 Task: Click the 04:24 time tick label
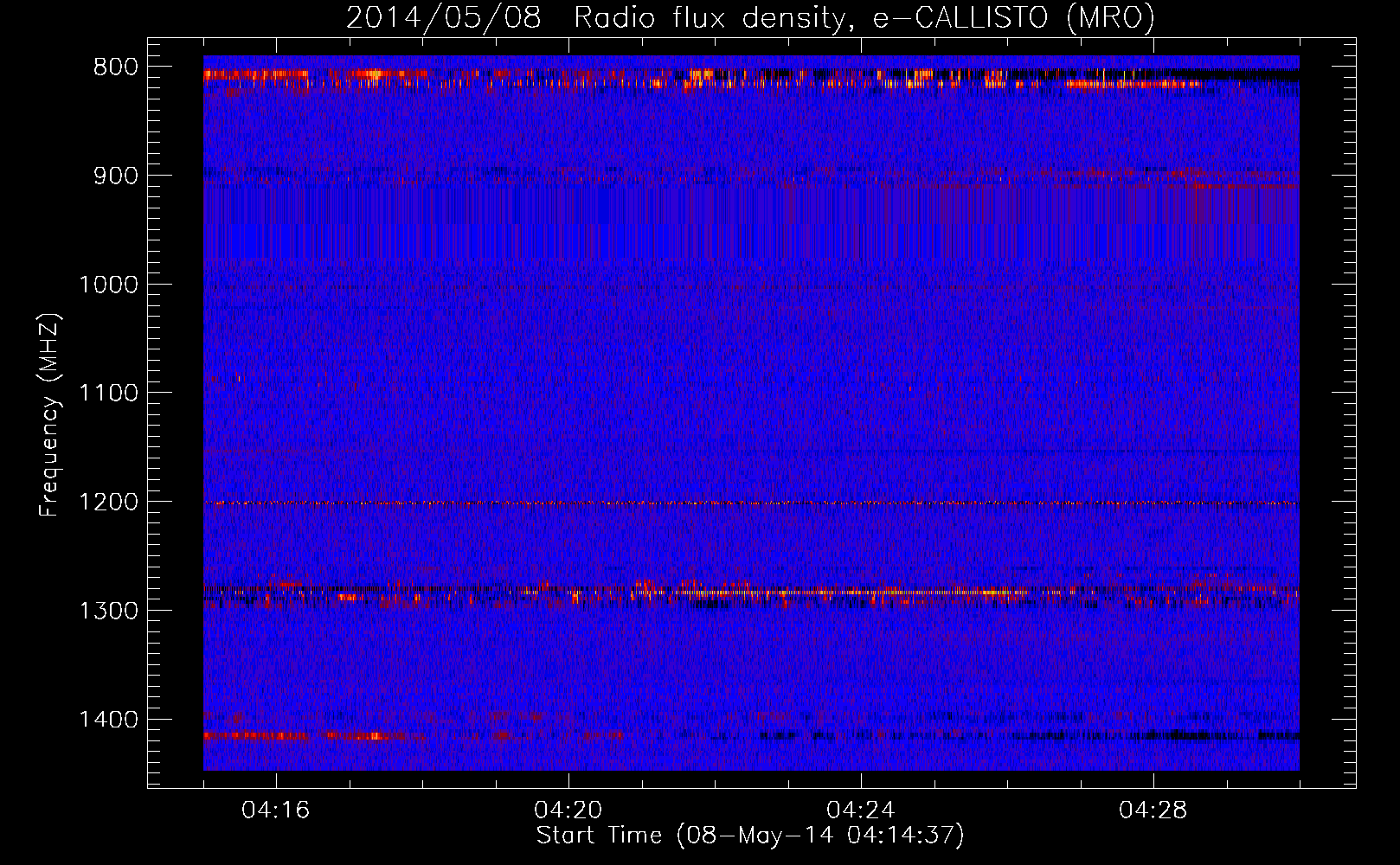pyautogui.click(x=861, y=811)
